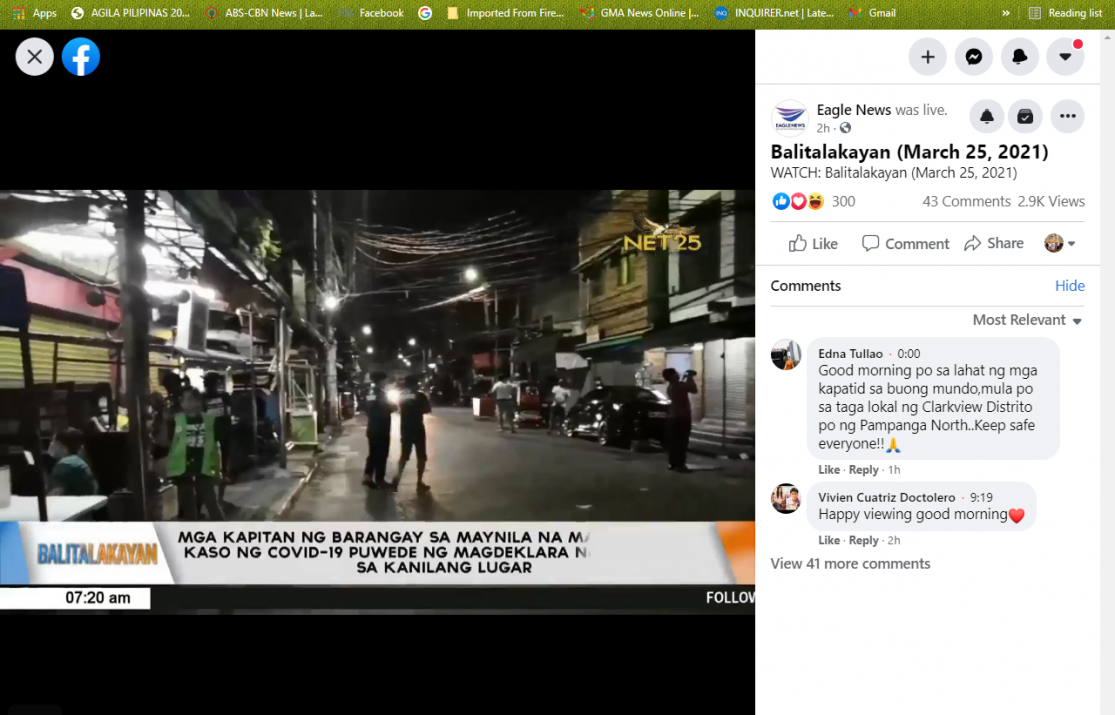Click the Comment button
The image size is (1115, 715).
[x=905, y=244]
